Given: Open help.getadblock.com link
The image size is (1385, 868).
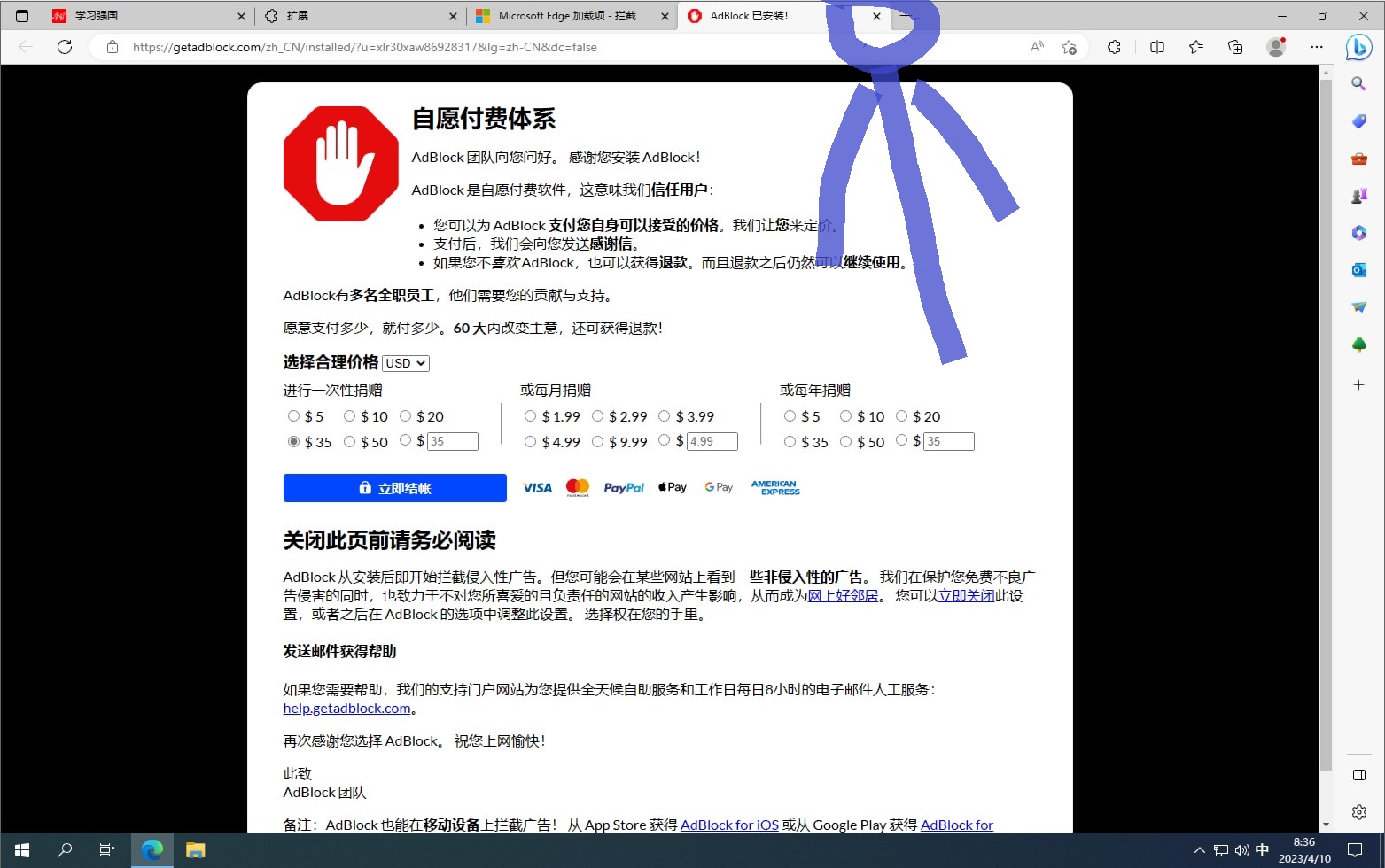Looking at the screenshot, I should click(346, 708).
